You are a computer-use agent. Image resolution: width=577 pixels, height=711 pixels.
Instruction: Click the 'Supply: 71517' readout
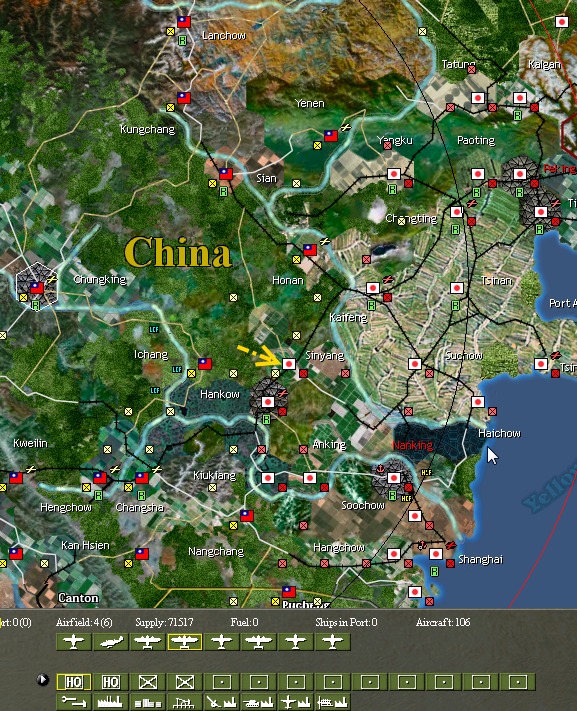pos(164,622)
